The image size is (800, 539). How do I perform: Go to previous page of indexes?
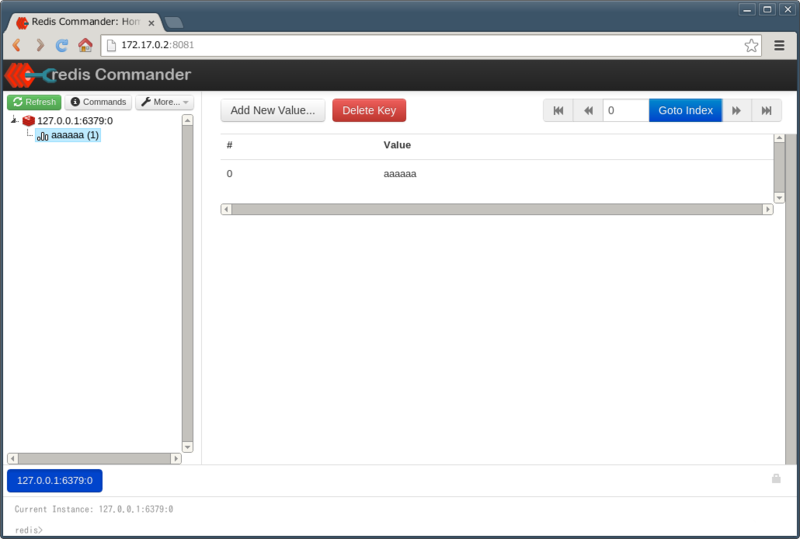(588, 110)
